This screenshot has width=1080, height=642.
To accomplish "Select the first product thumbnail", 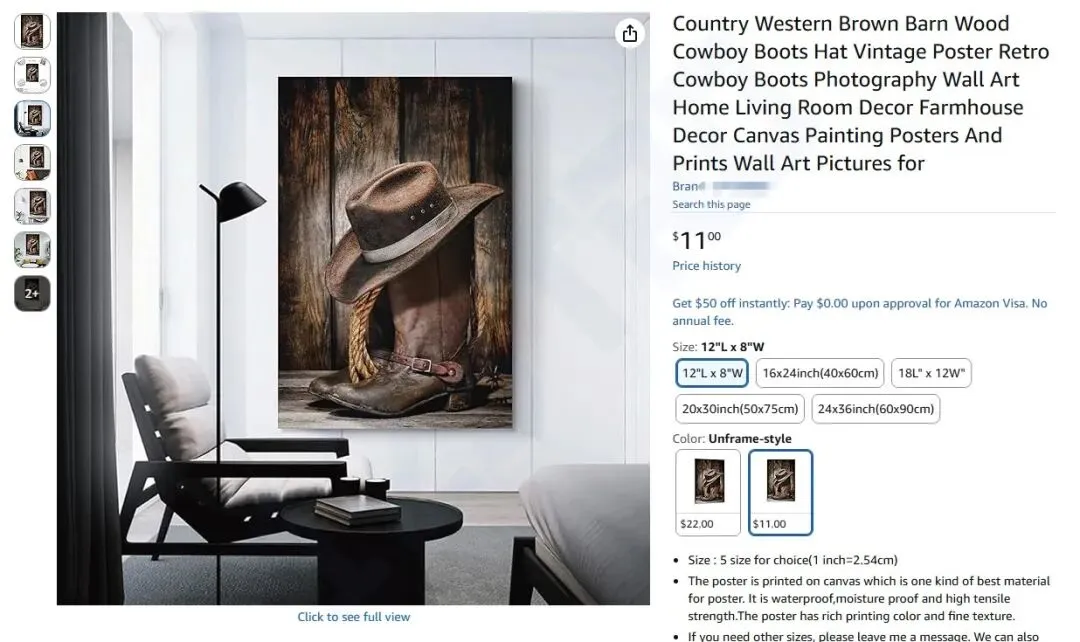I will [x=32, y=31].
